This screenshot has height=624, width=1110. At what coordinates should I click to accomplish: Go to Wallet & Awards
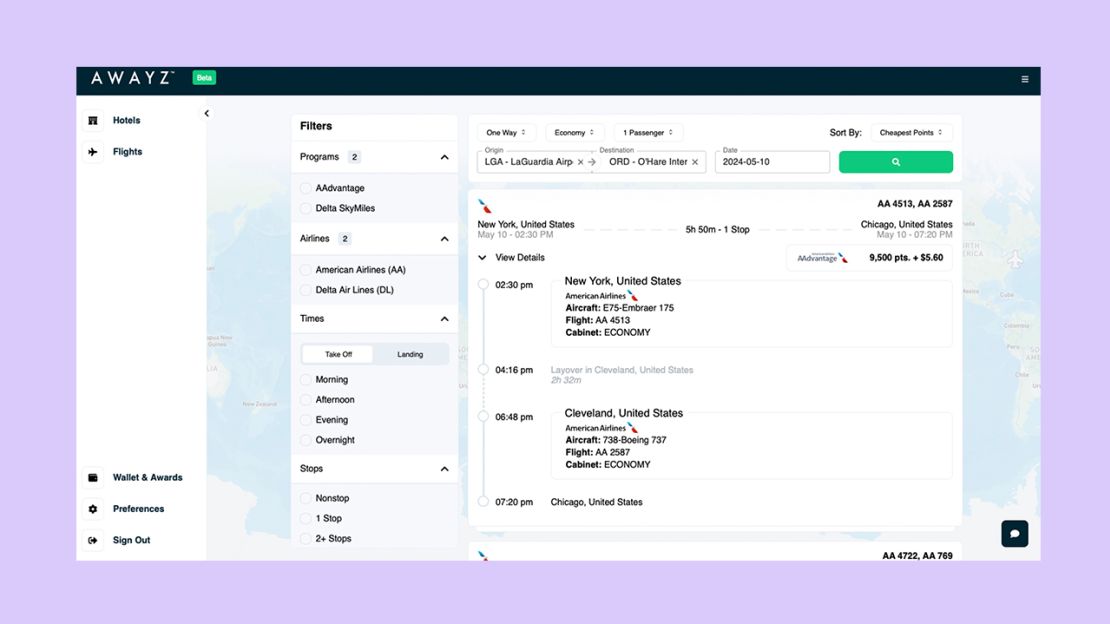tap(147, 477)
